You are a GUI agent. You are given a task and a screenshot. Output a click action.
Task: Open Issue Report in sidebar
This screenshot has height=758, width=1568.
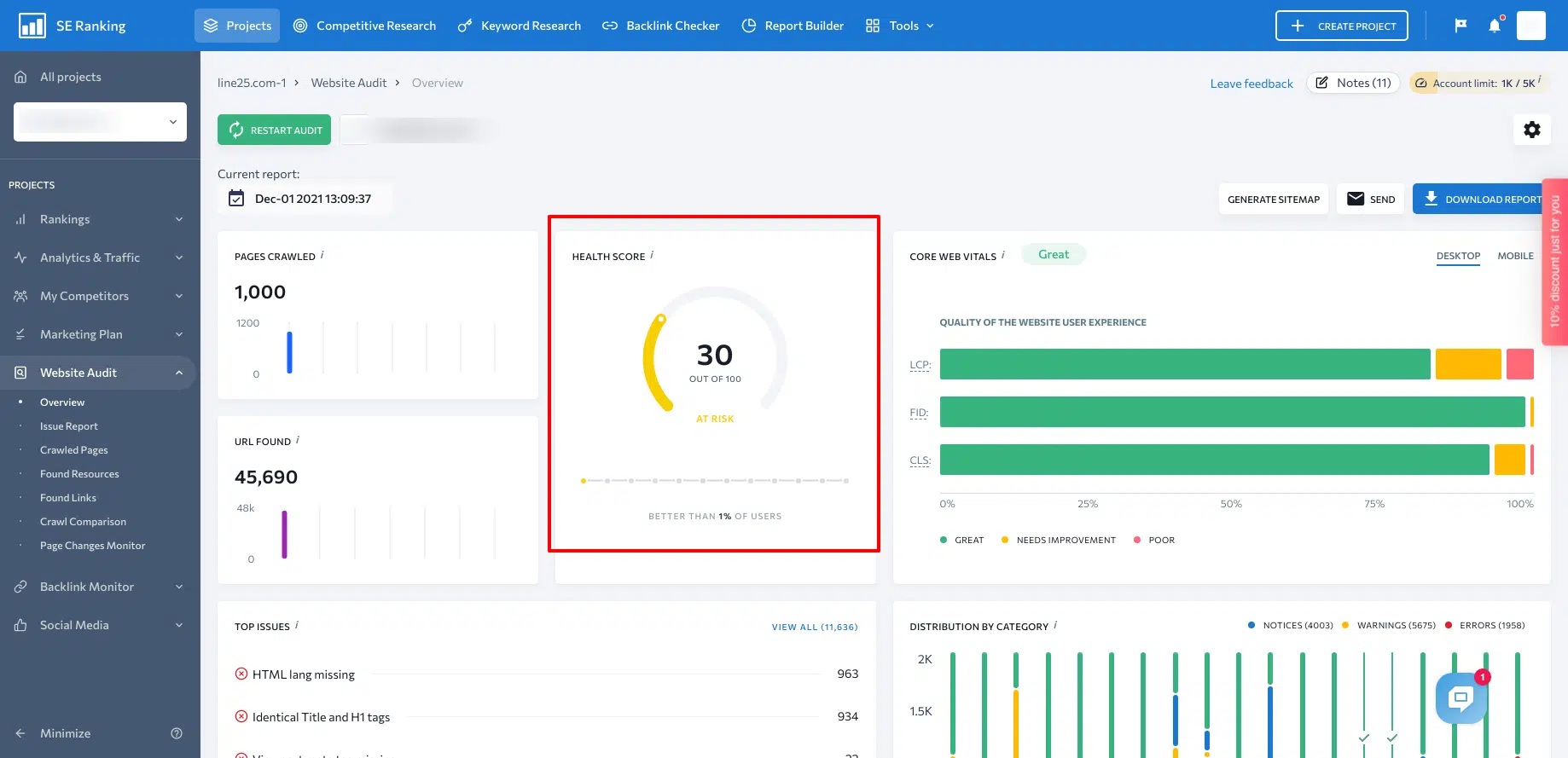[69, 426]
